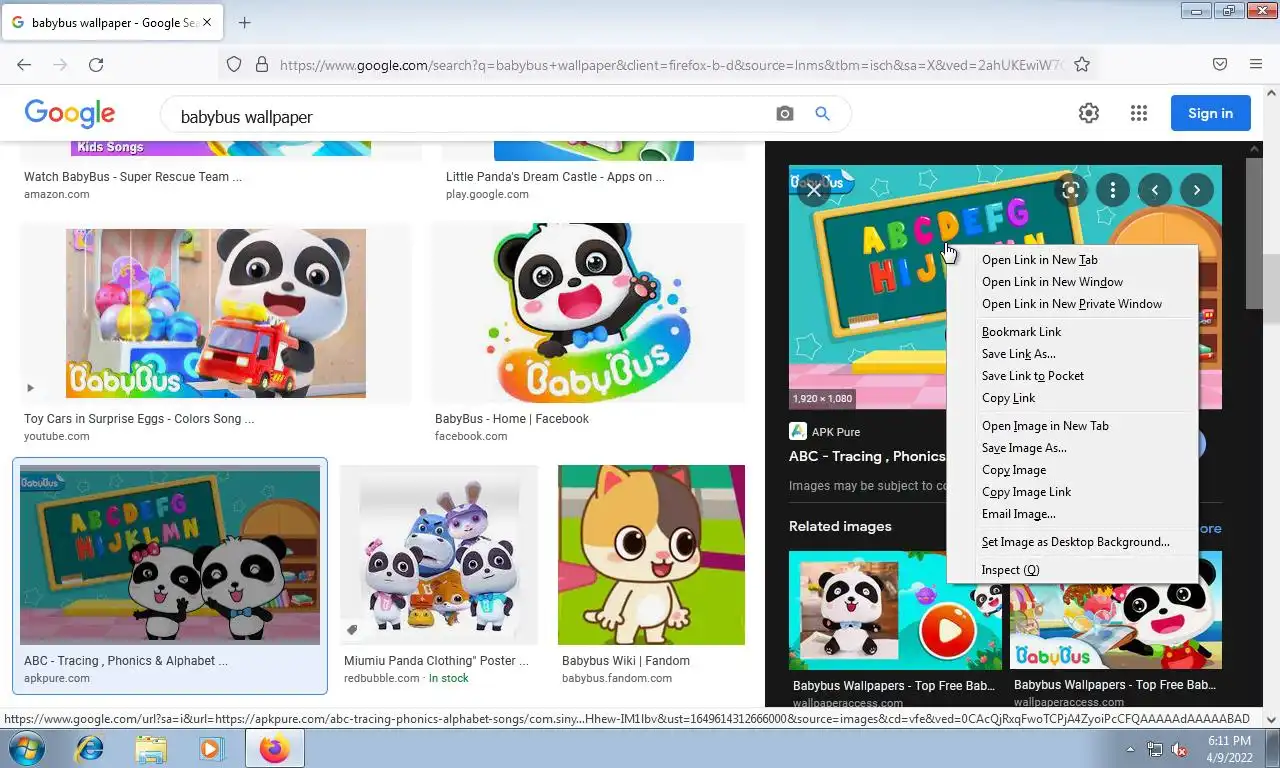
Task: Select Copy Link menu entry
Action: (x=1072, y=398)
